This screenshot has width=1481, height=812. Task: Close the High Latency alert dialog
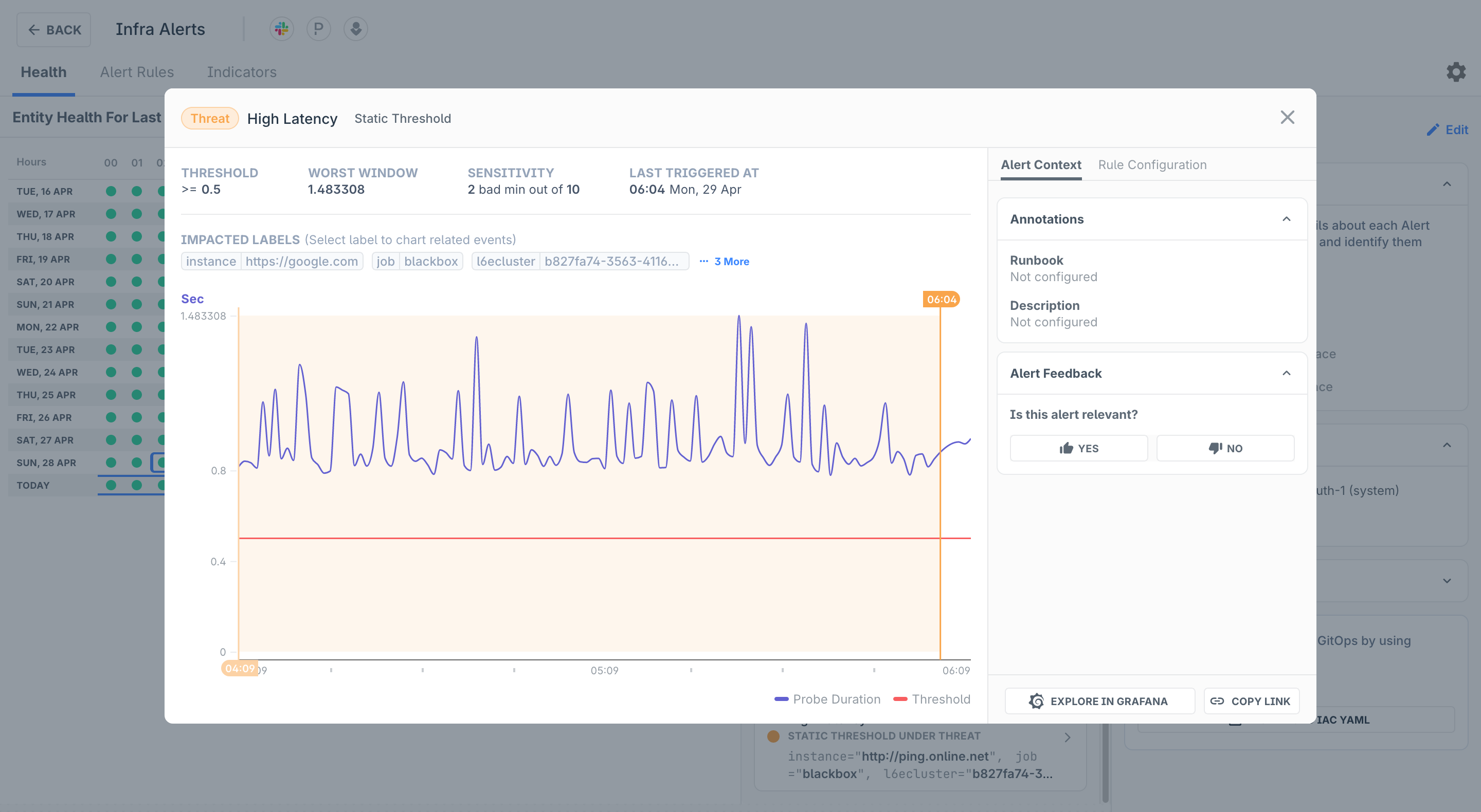coord(1287,117)
